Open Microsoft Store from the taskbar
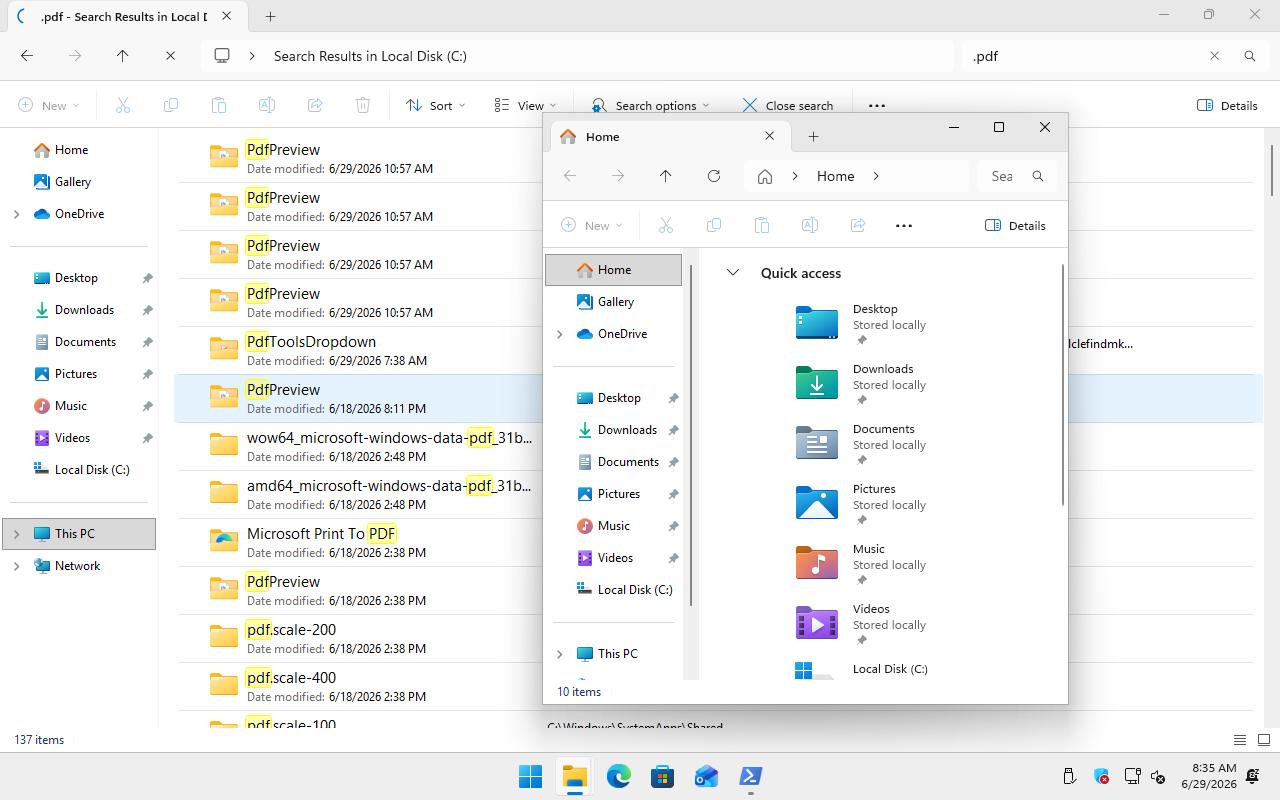The height and width of the screenshot is (800, 1280). 662,776
